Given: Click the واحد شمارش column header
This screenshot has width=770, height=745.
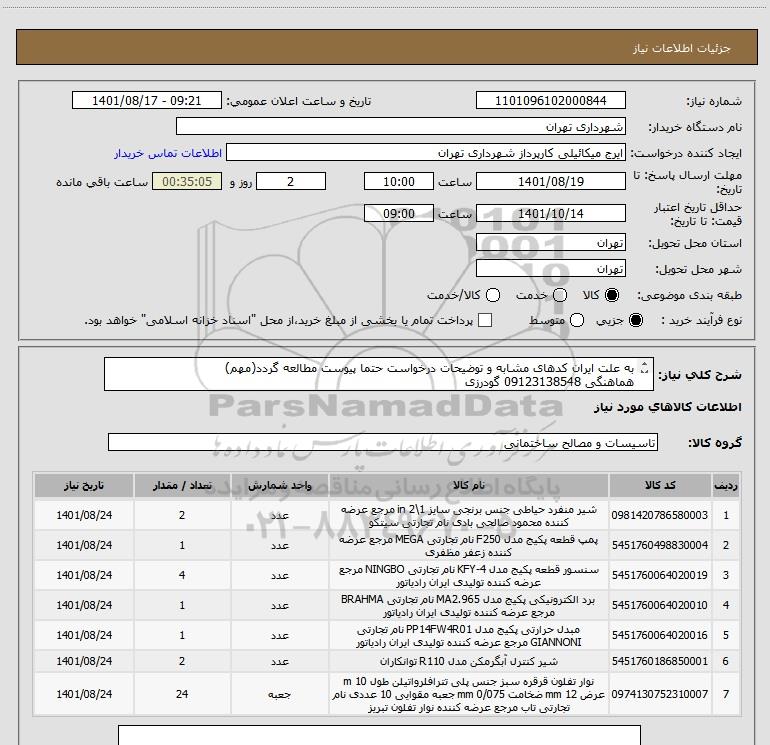Looking at the screenshot, I should [279, 485].
